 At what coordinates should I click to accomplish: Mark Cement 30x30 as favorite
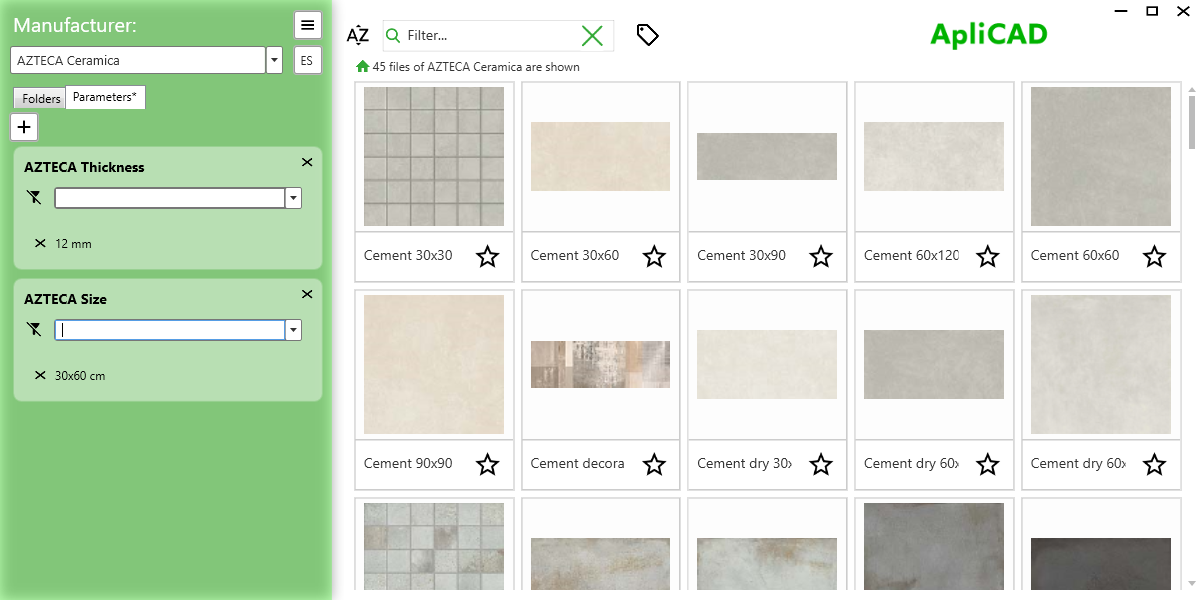pyautogui.click(x=488, y=257)
